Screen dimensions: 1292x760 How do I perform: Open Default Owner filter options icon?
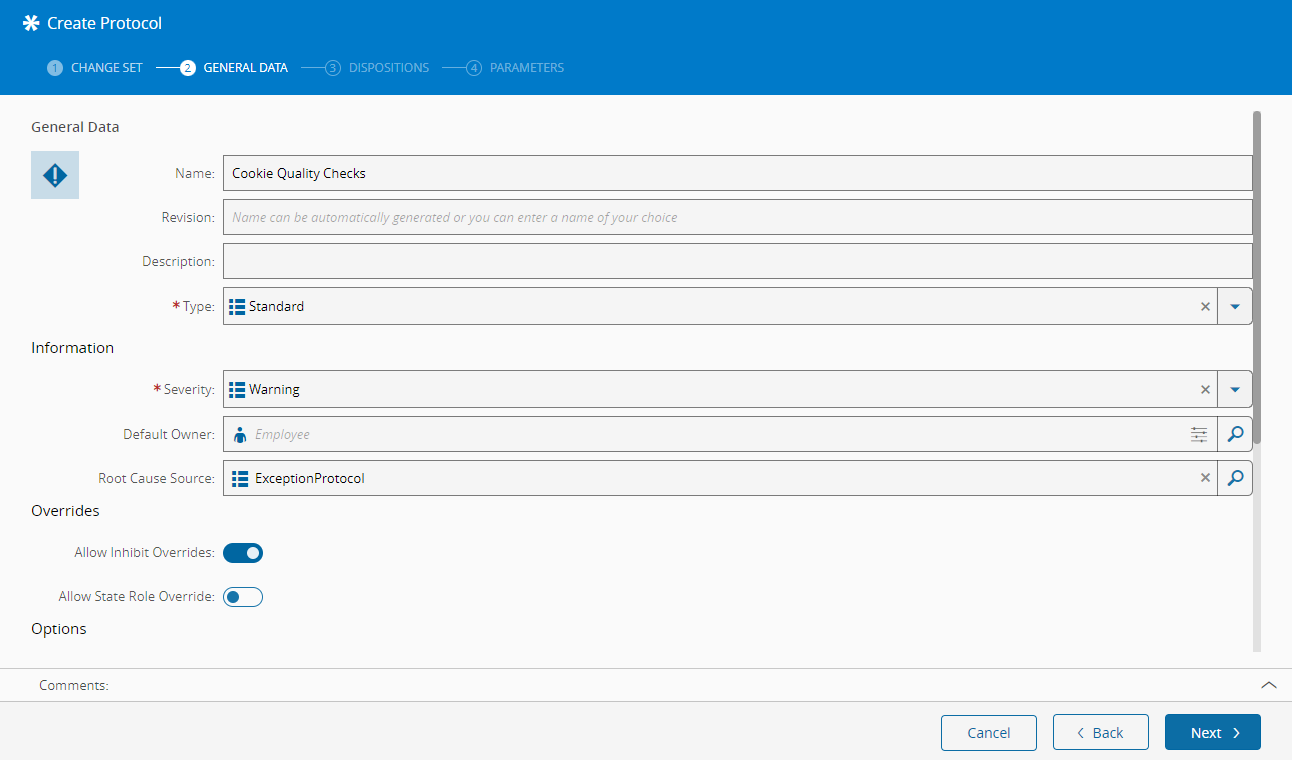click(x=1199, y=434)
